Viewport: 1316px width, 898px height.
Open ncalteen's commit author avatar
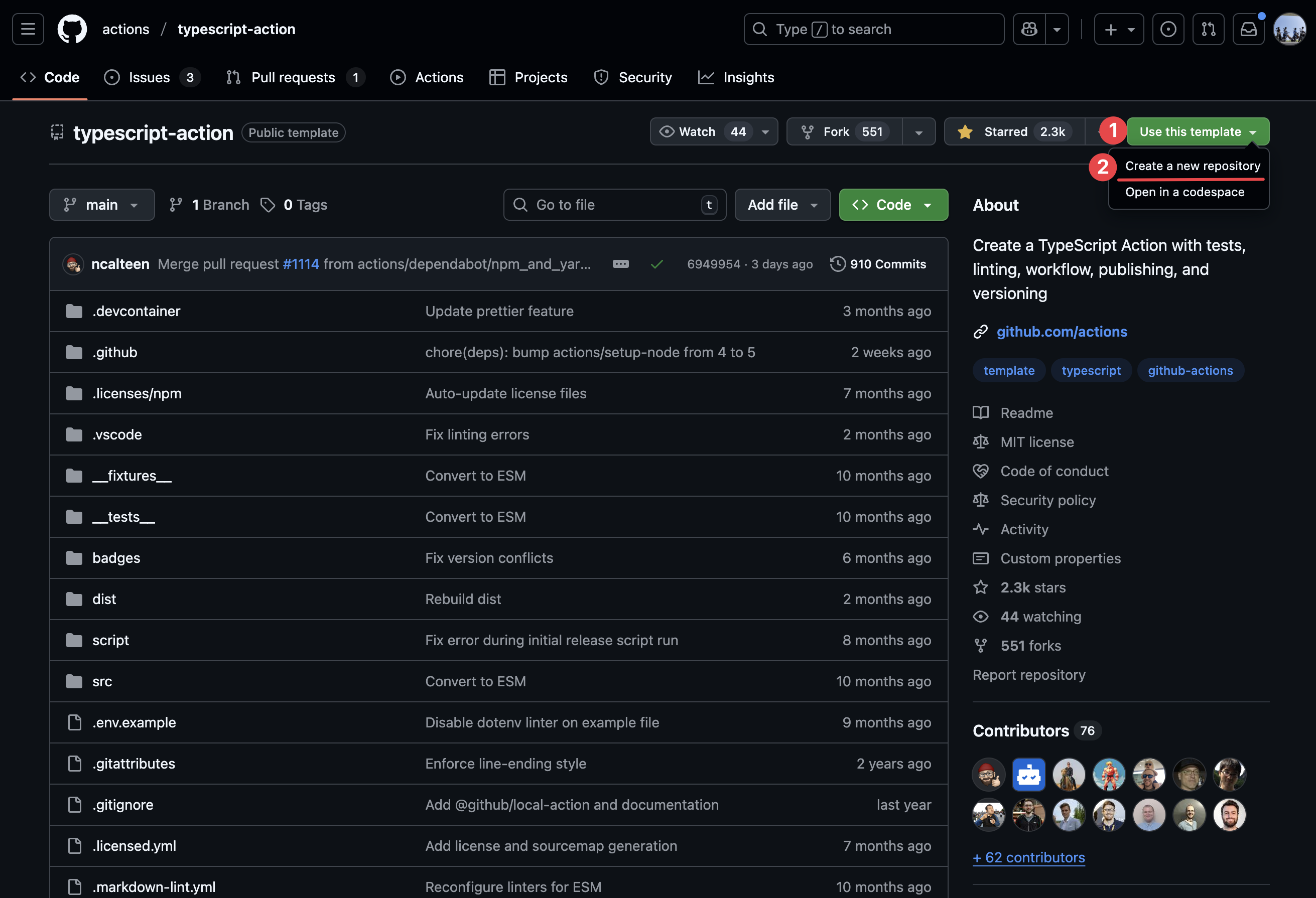73,264
